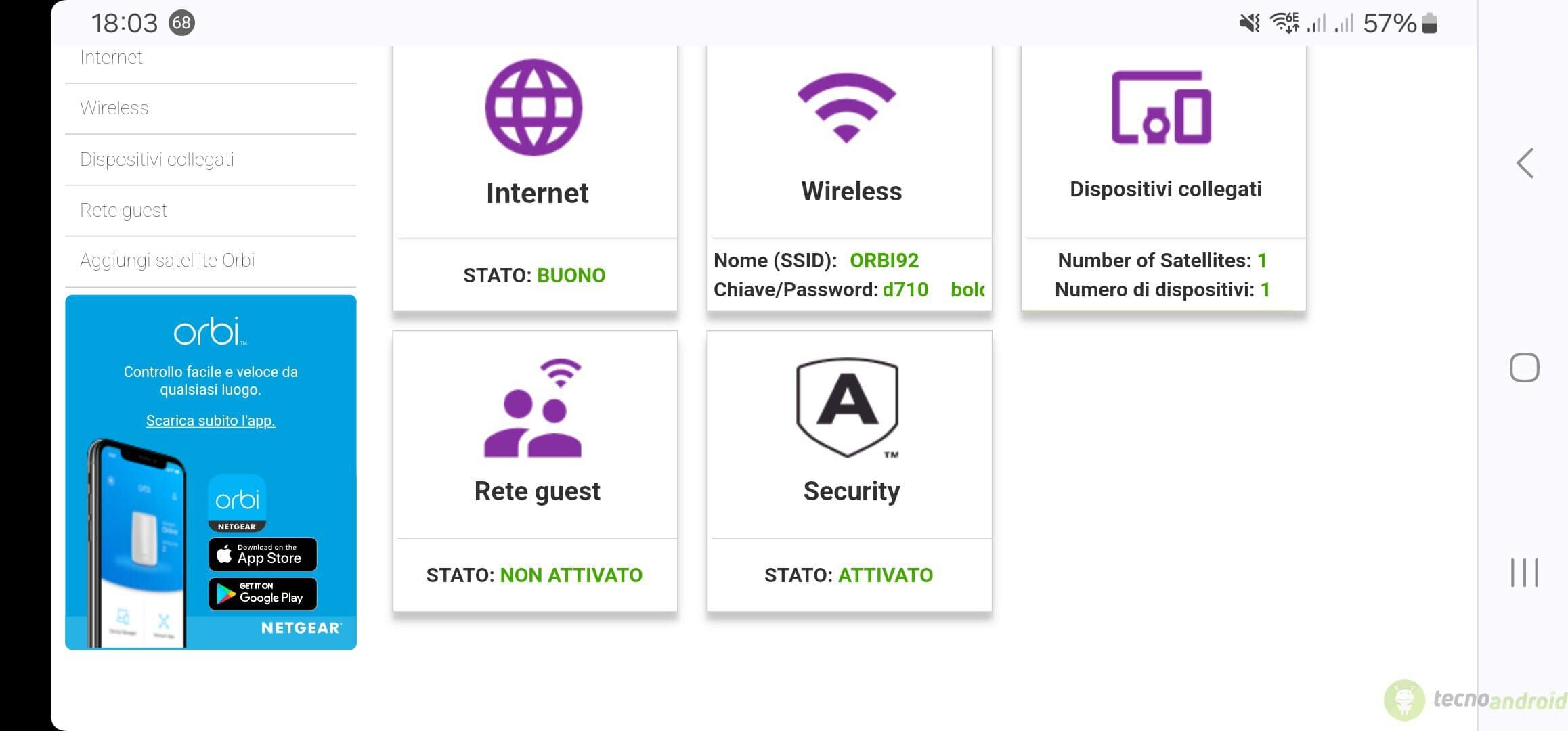The width and height of the screenshot is (1568, 731).
Task: Follow the Scarica subito l'app link
Action: click(x=211, y=420)
